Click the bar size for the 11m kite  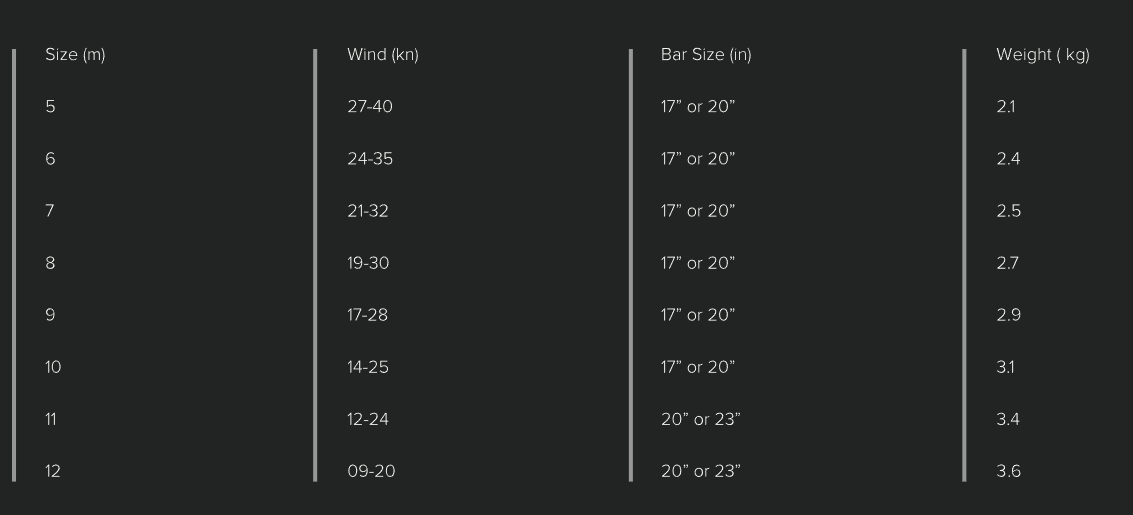(x=700, y=419)
